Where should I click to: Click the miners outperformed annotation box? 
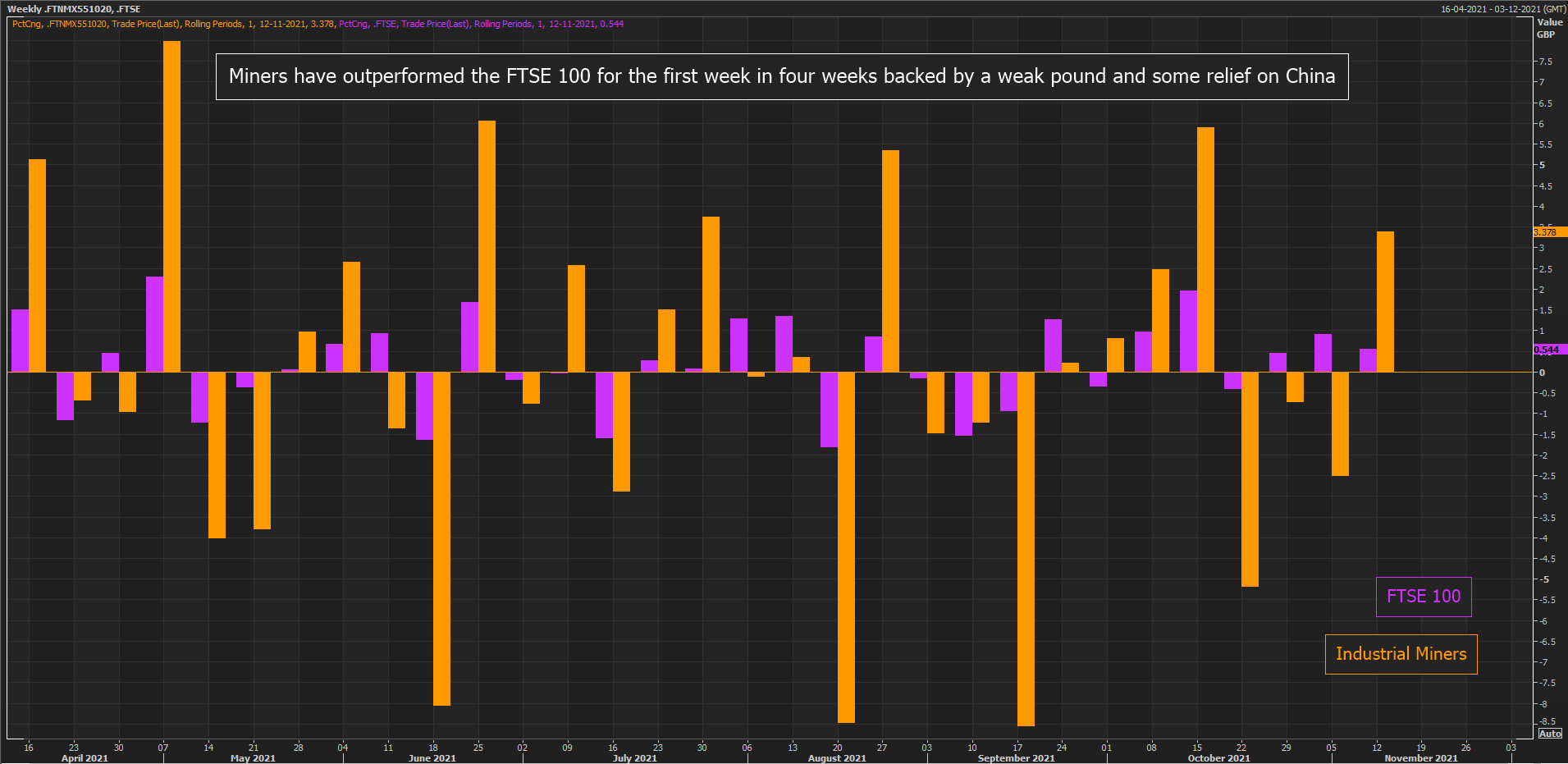click(782, 76)
